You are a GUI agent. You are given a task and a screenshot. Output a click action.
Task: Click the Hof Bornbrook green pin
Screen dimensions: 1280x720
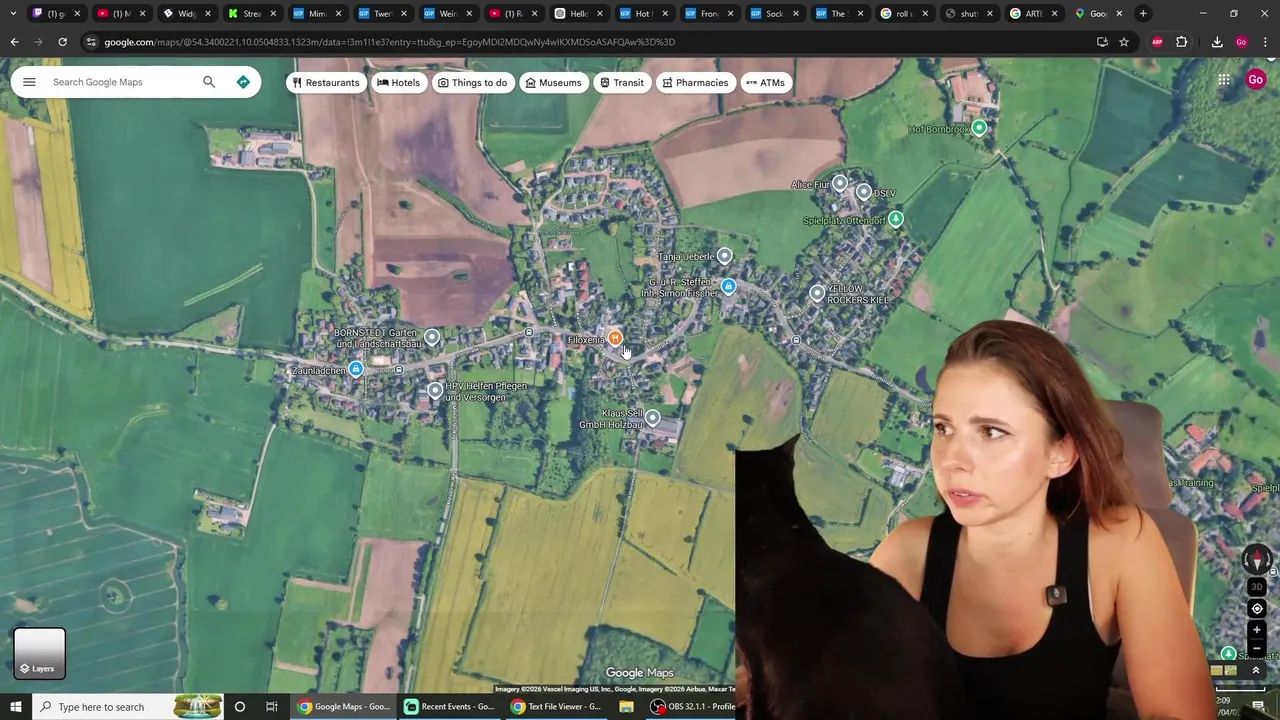(980, 128)
